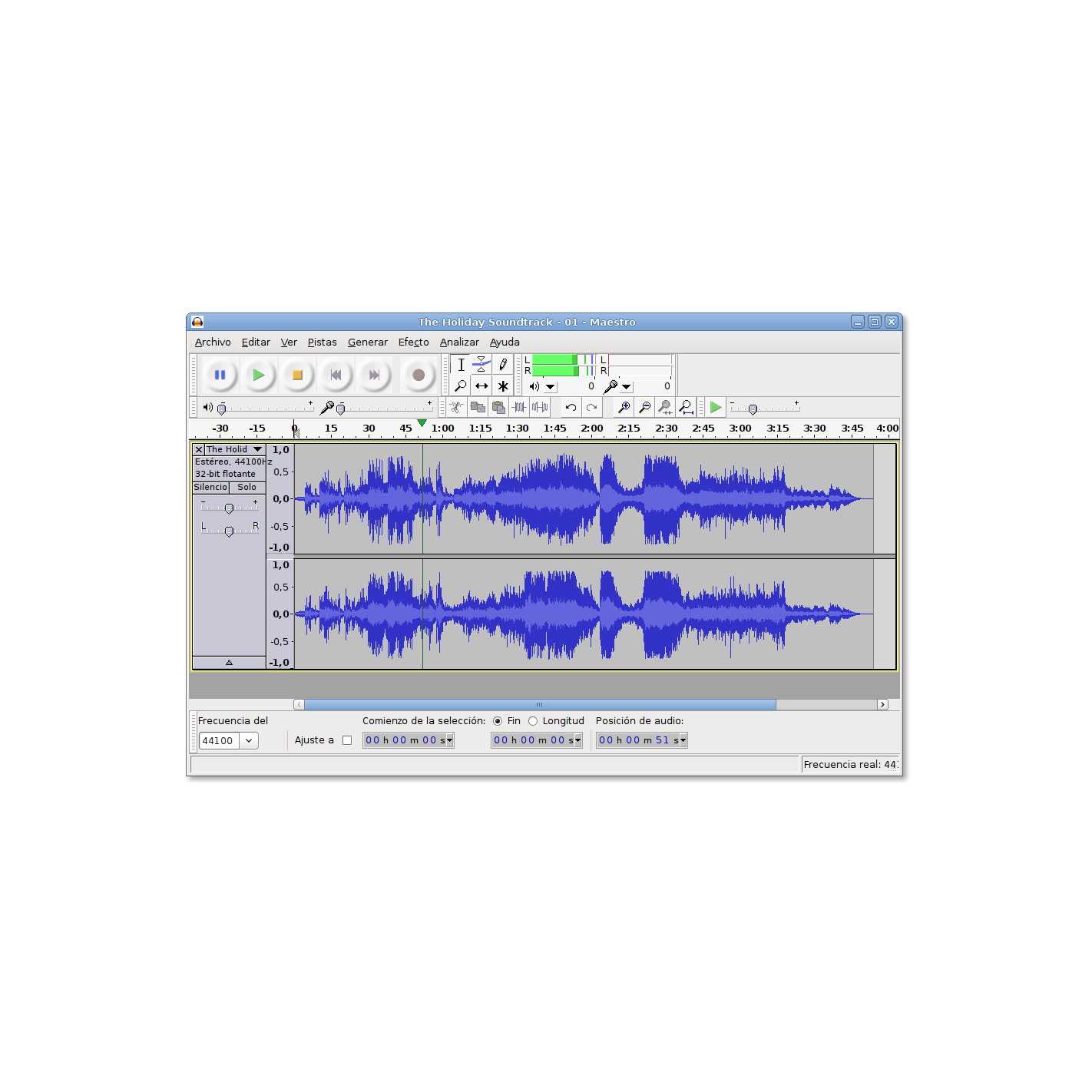Open the 44100 project rate dropdown

click(x=249, y=741)
